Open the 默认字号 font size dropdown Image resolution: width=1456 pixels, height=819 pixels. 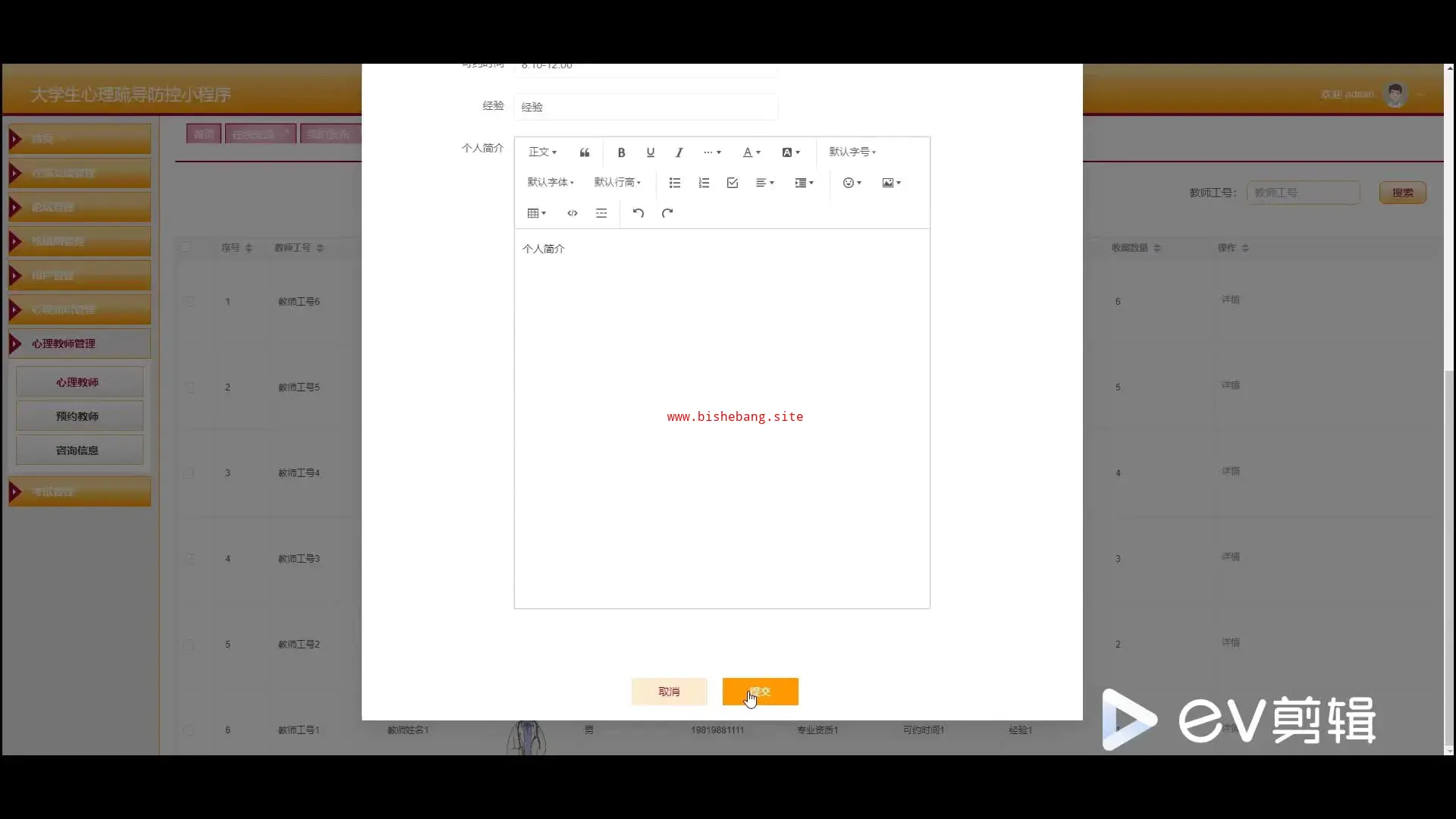[x=852, y=152]
